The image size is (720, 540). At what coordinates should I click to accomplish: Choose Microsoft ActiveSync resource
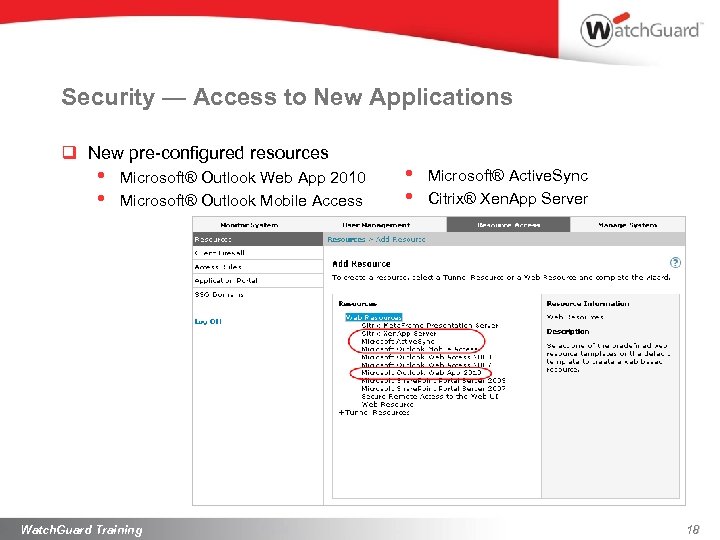pos(398,341)
